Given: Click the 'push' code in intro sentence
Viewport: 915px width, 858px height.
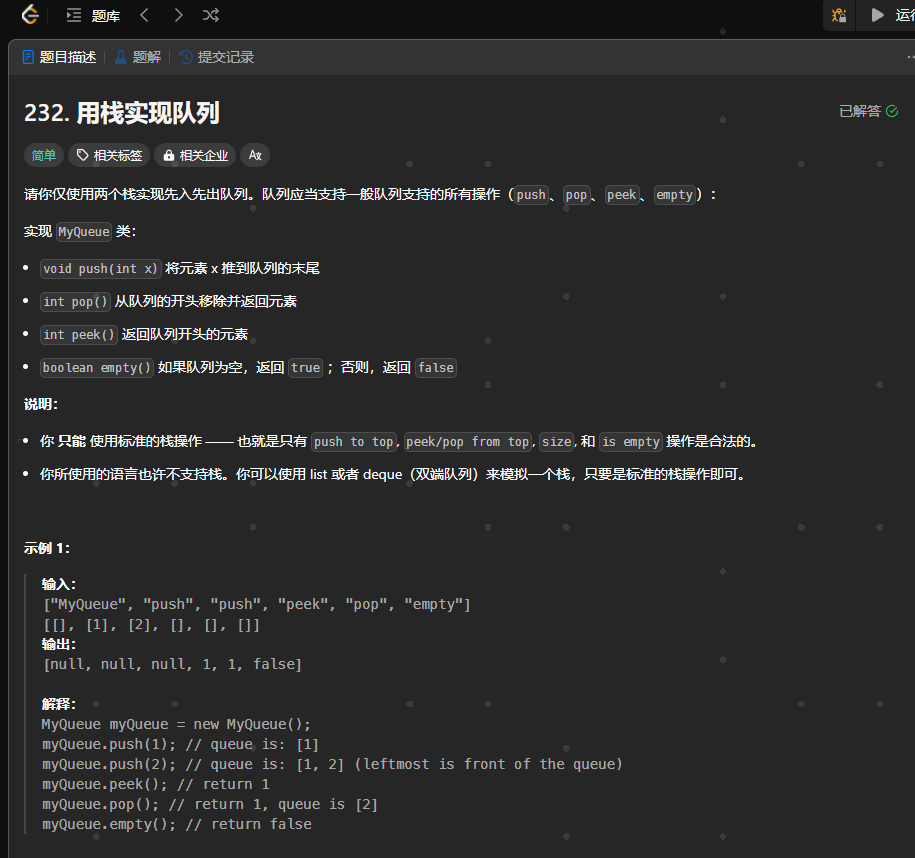Looking at the screenshot, I should [531, 195].
